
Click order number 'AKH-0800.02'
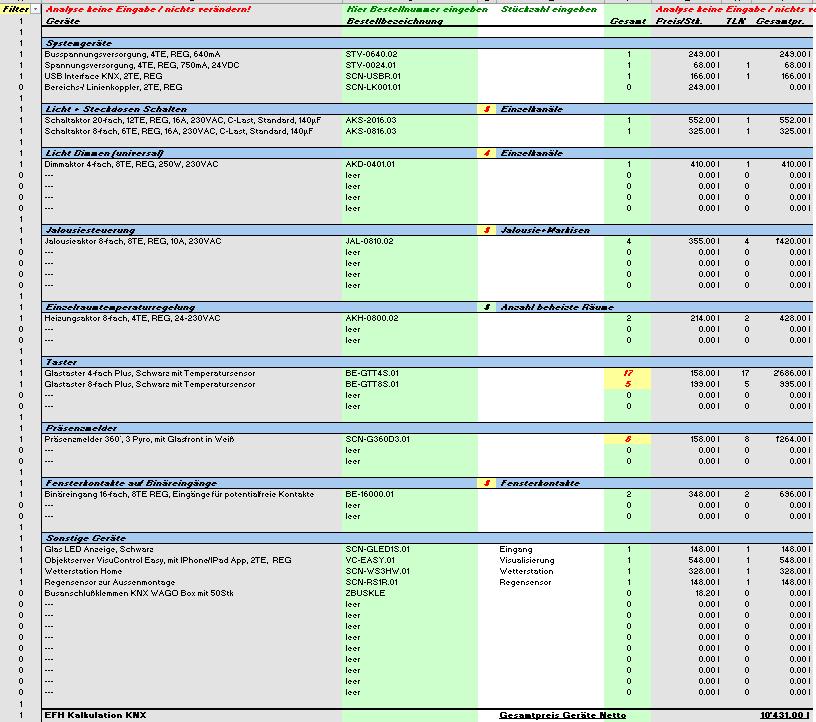[372, 318]
